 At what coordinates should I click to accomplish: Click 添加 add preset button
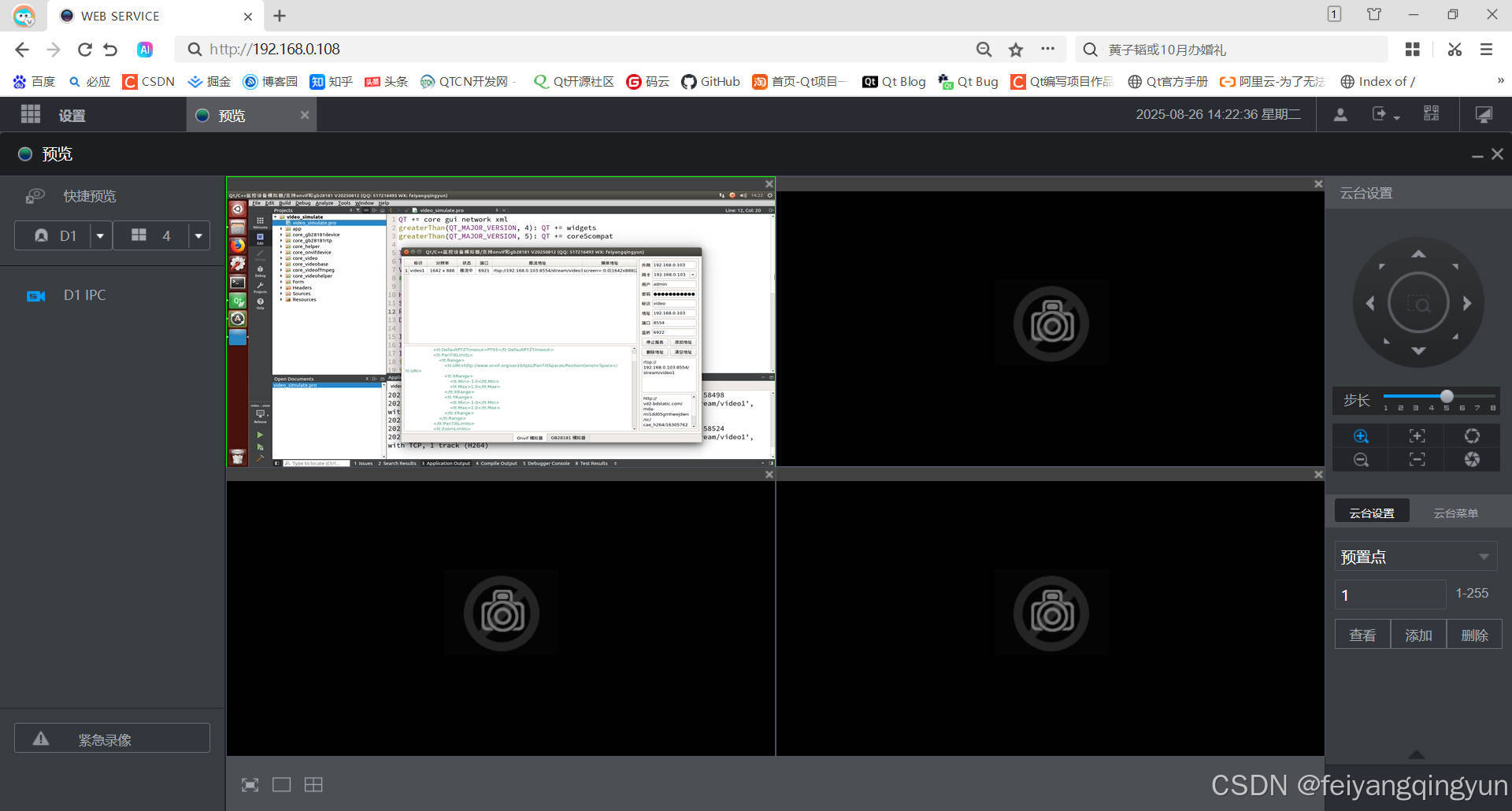click(x=1418, y=635)
